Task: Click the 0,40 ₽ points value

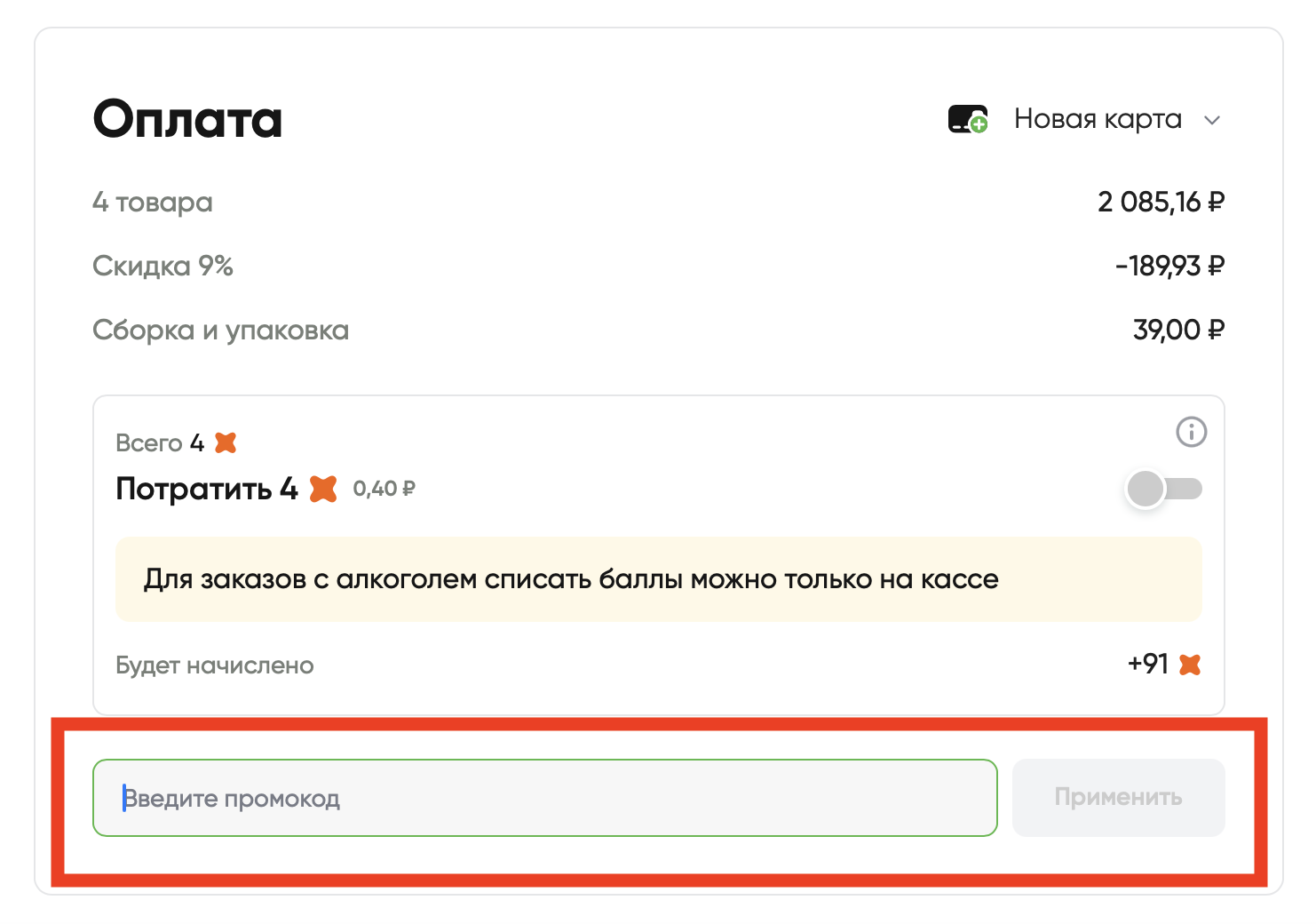Action: tap(384, 489)
